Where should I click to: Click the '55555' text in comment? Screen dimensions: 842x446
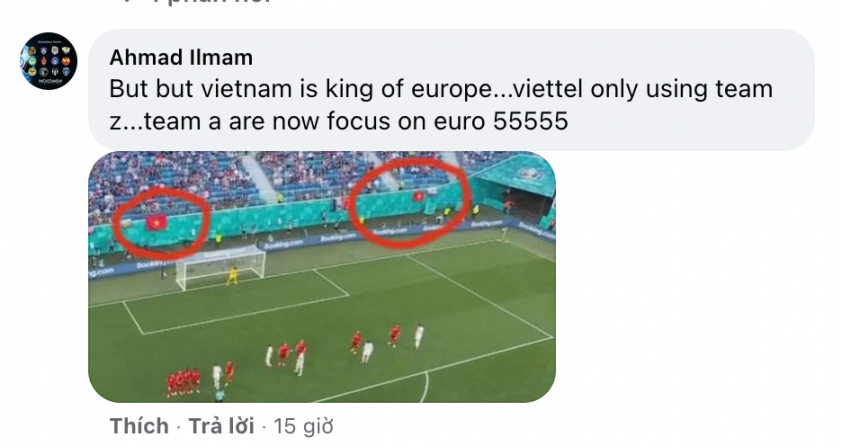531,121
